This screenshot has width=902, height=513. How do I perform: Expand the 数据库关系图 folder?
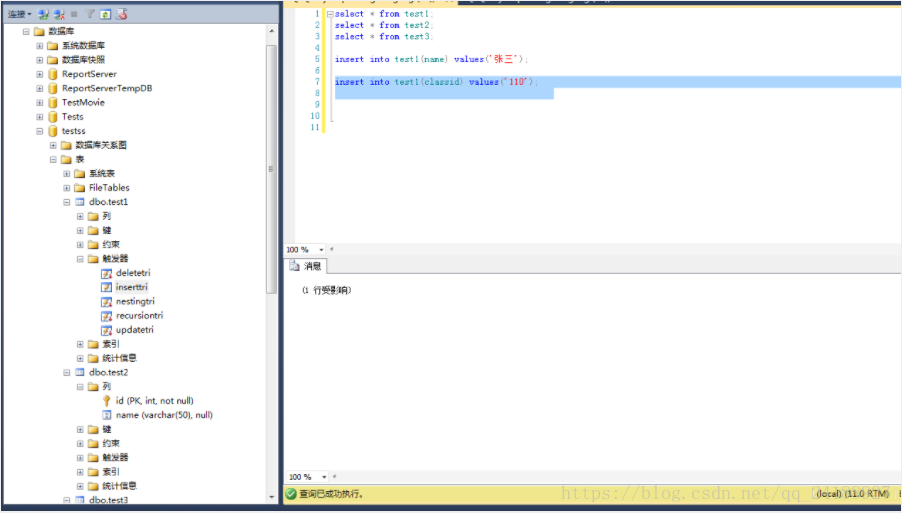(53, 146)
